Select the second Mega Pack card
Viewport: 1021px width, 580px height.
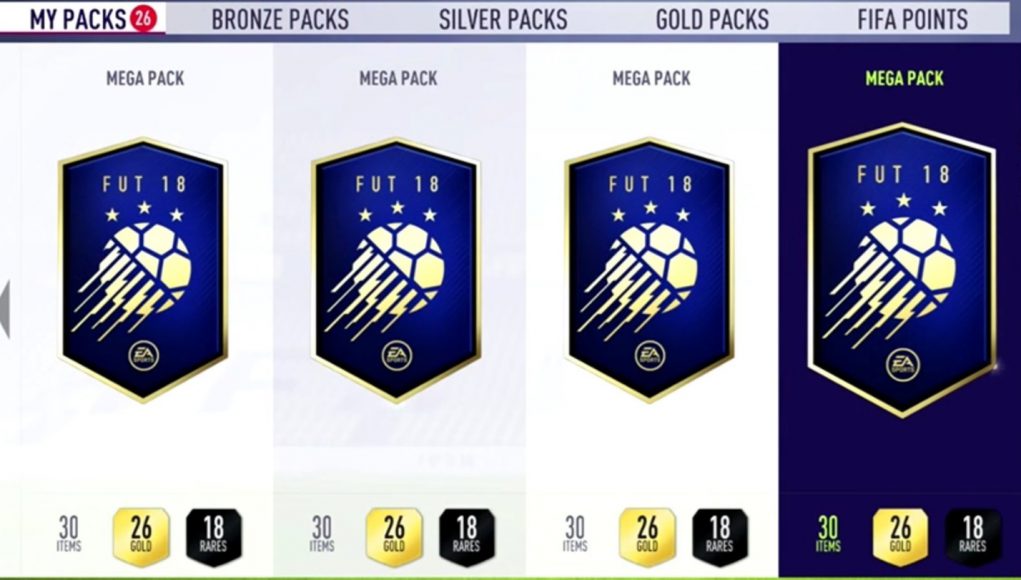pos(396,270)
